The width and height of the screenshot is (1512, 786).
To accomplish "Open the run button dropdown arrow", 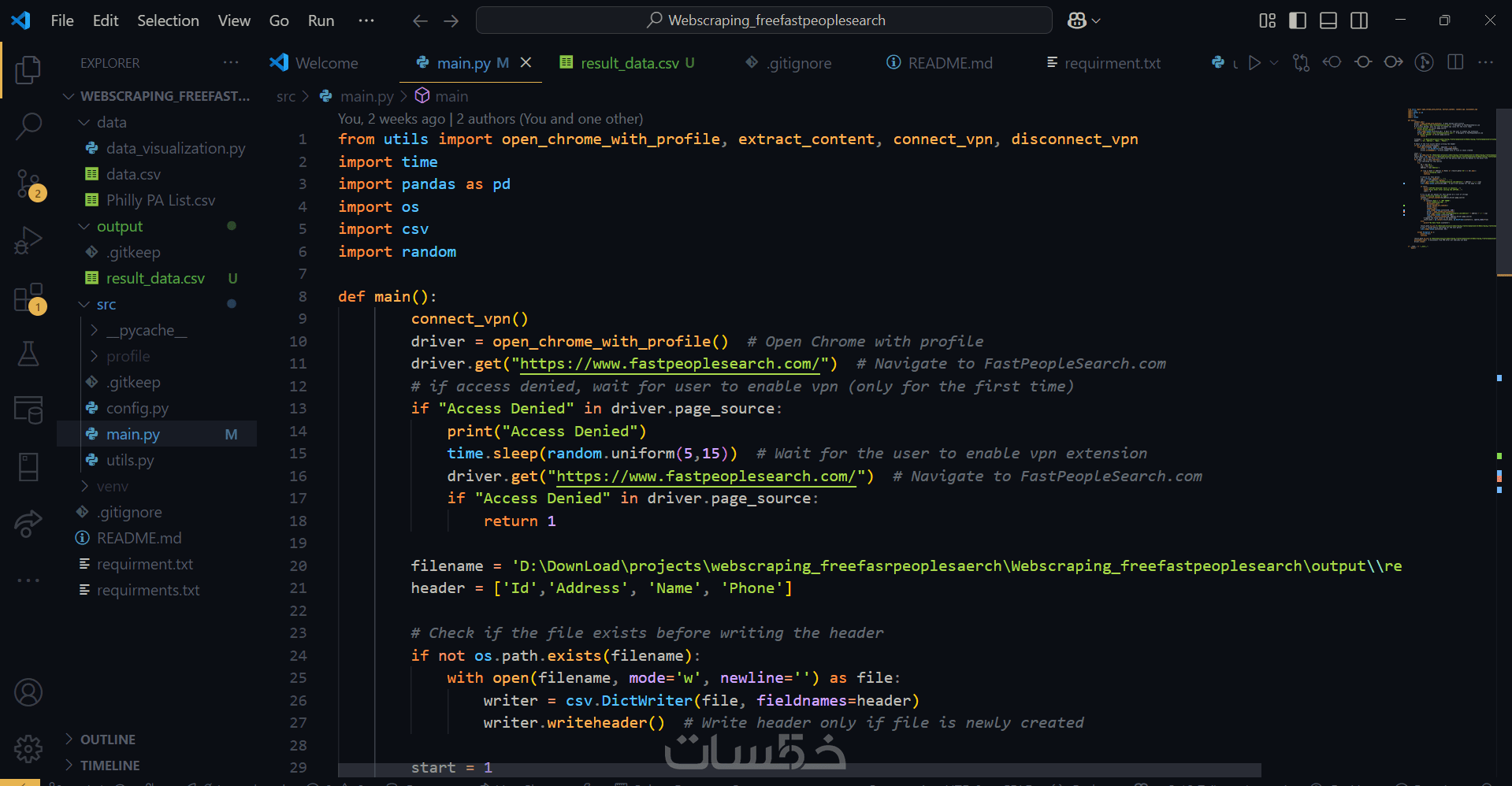I will point(1274,62).
